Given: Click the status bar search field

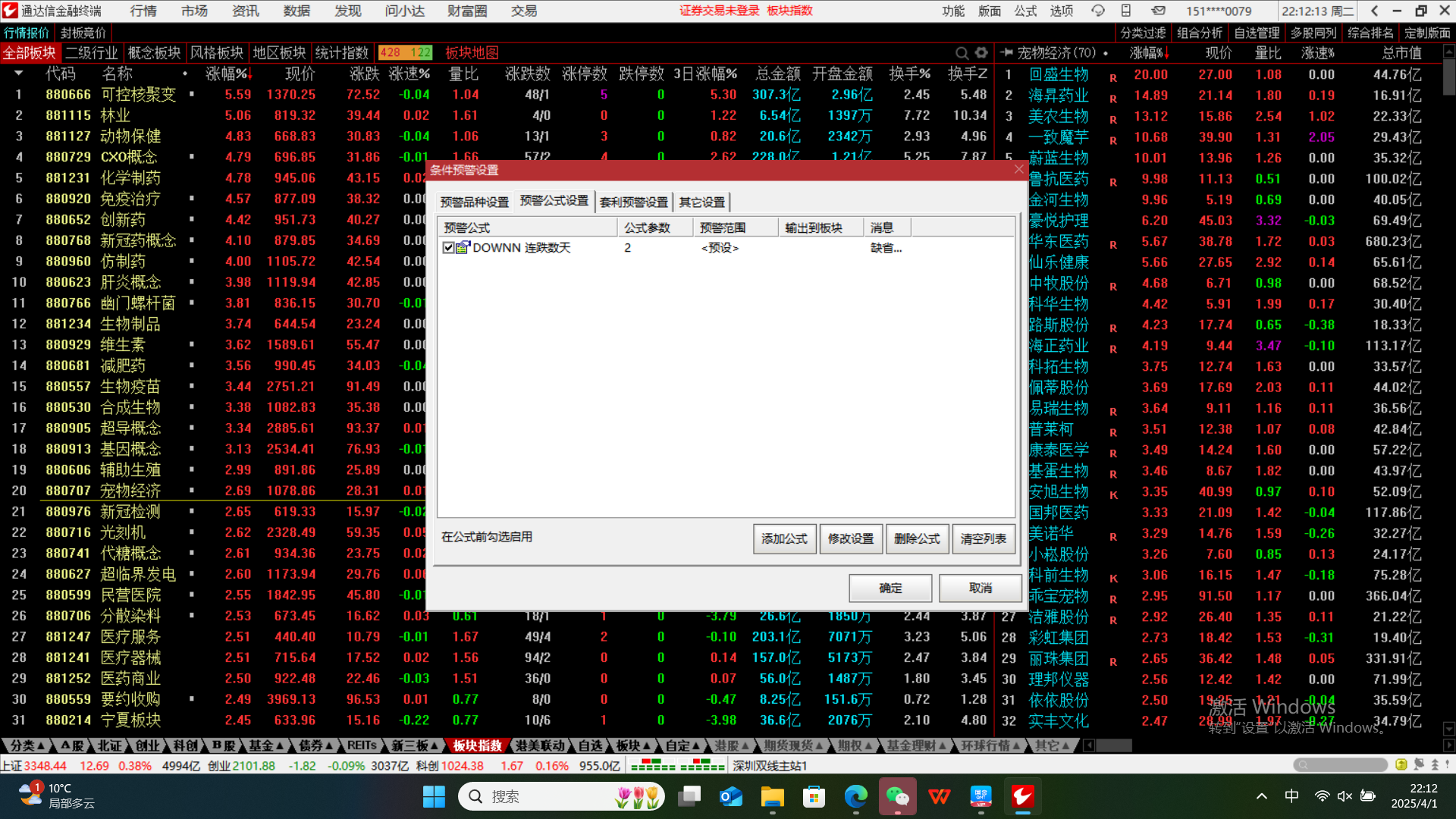Looking at the screenshot, I should point(1341,764).
